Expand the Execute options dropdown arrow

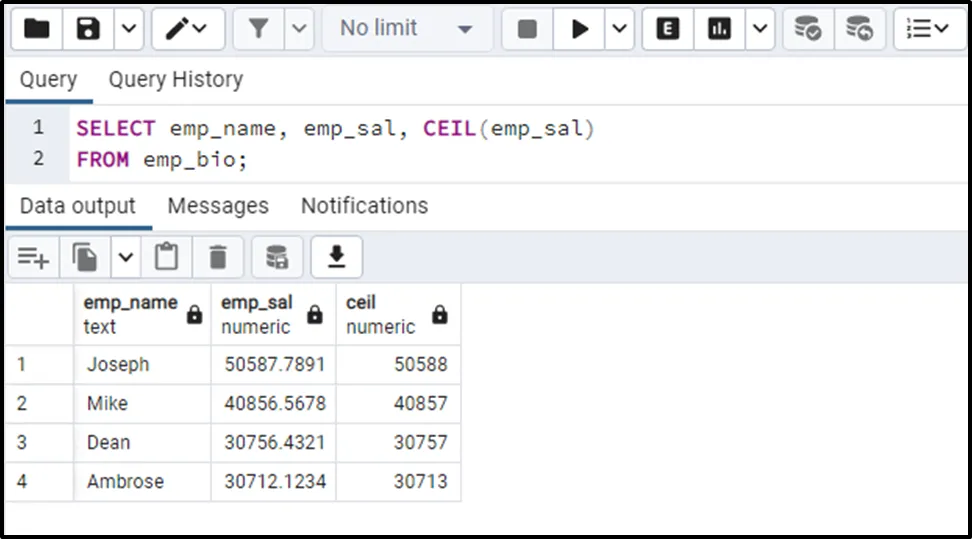tap(619, 29)
